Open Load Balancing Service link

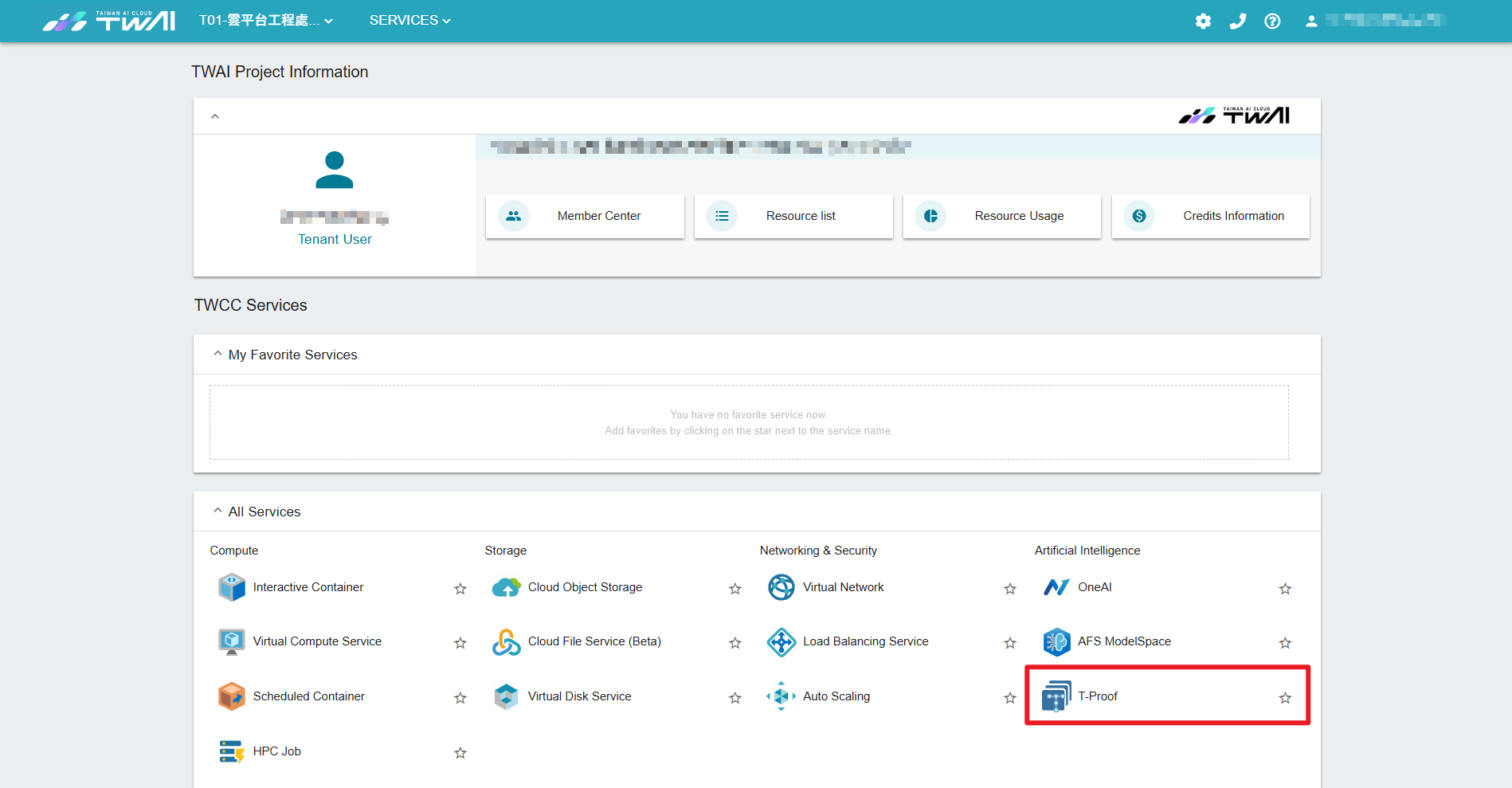866,641
